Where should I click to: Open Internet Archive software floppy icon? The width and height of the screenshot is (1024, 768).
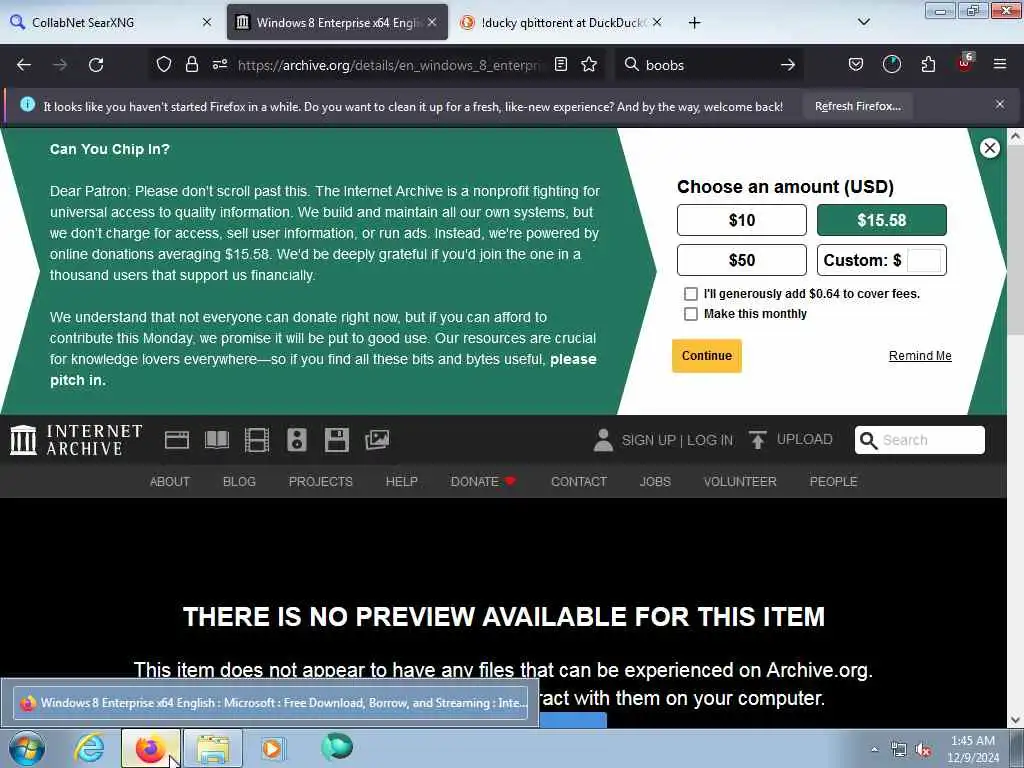point(336,440)
